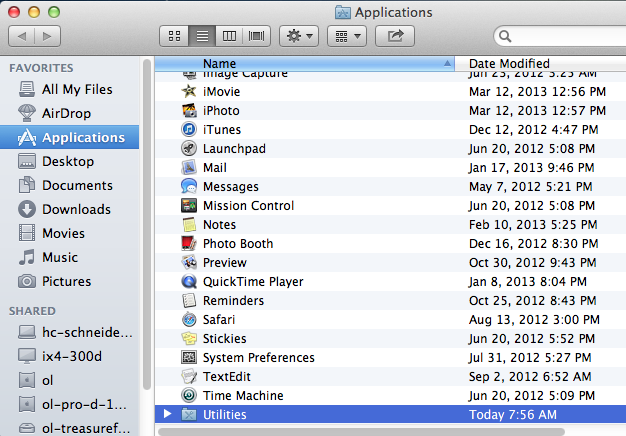The image size is (626, 436).
Task: Switch to icon view mode
Action: click(x=174, y=36)
